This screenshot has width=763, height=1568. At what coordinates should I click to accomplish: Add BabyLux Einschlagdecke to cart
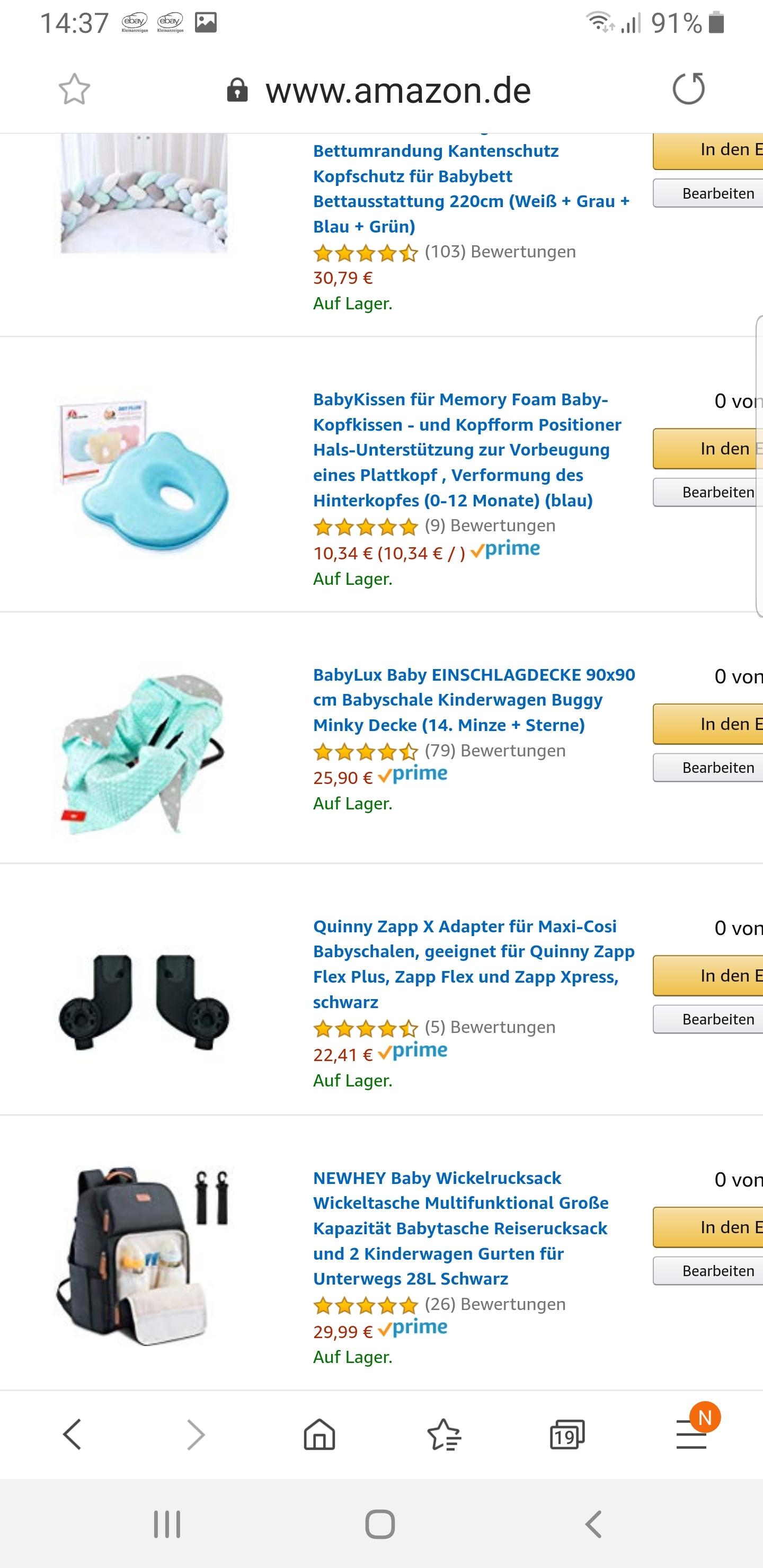(708, 724)
